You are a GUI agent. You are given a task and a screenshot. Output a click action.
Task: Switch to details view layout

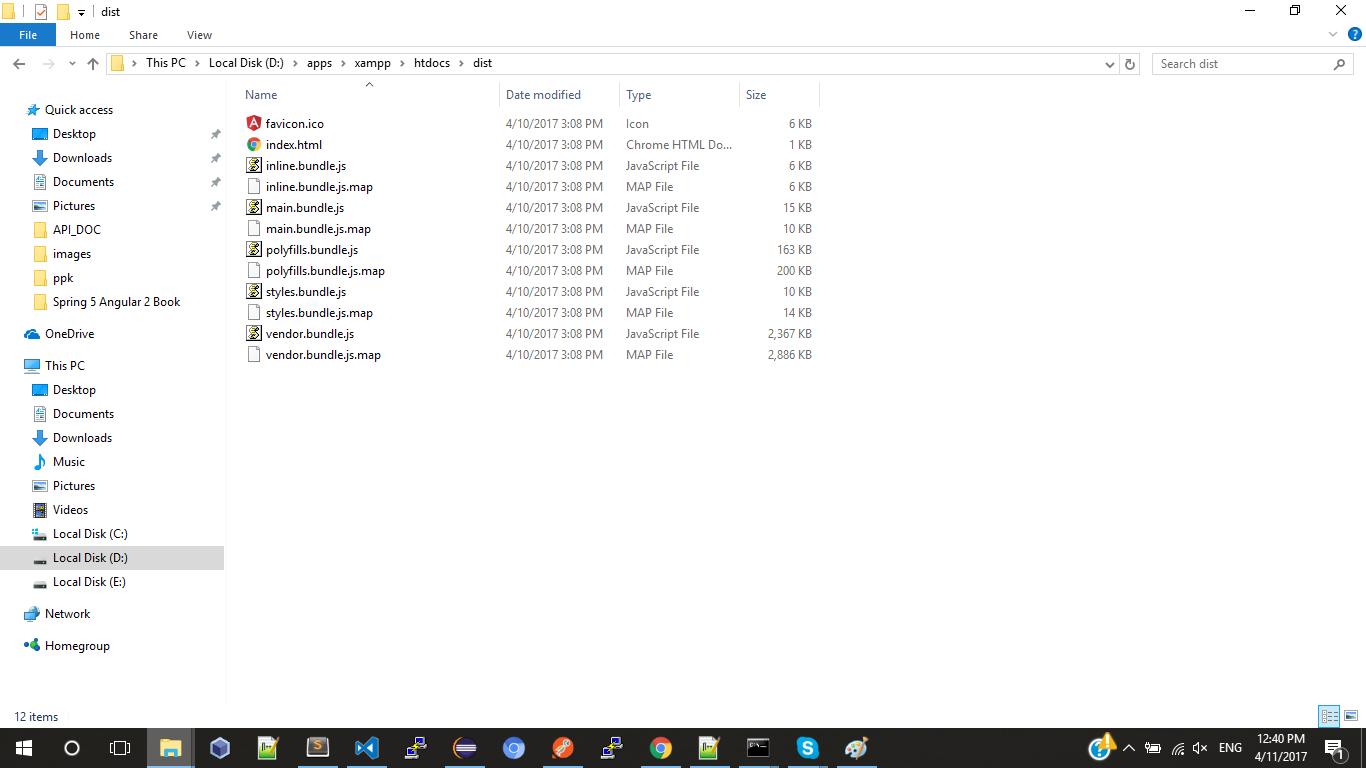[x=1329, y=716]
